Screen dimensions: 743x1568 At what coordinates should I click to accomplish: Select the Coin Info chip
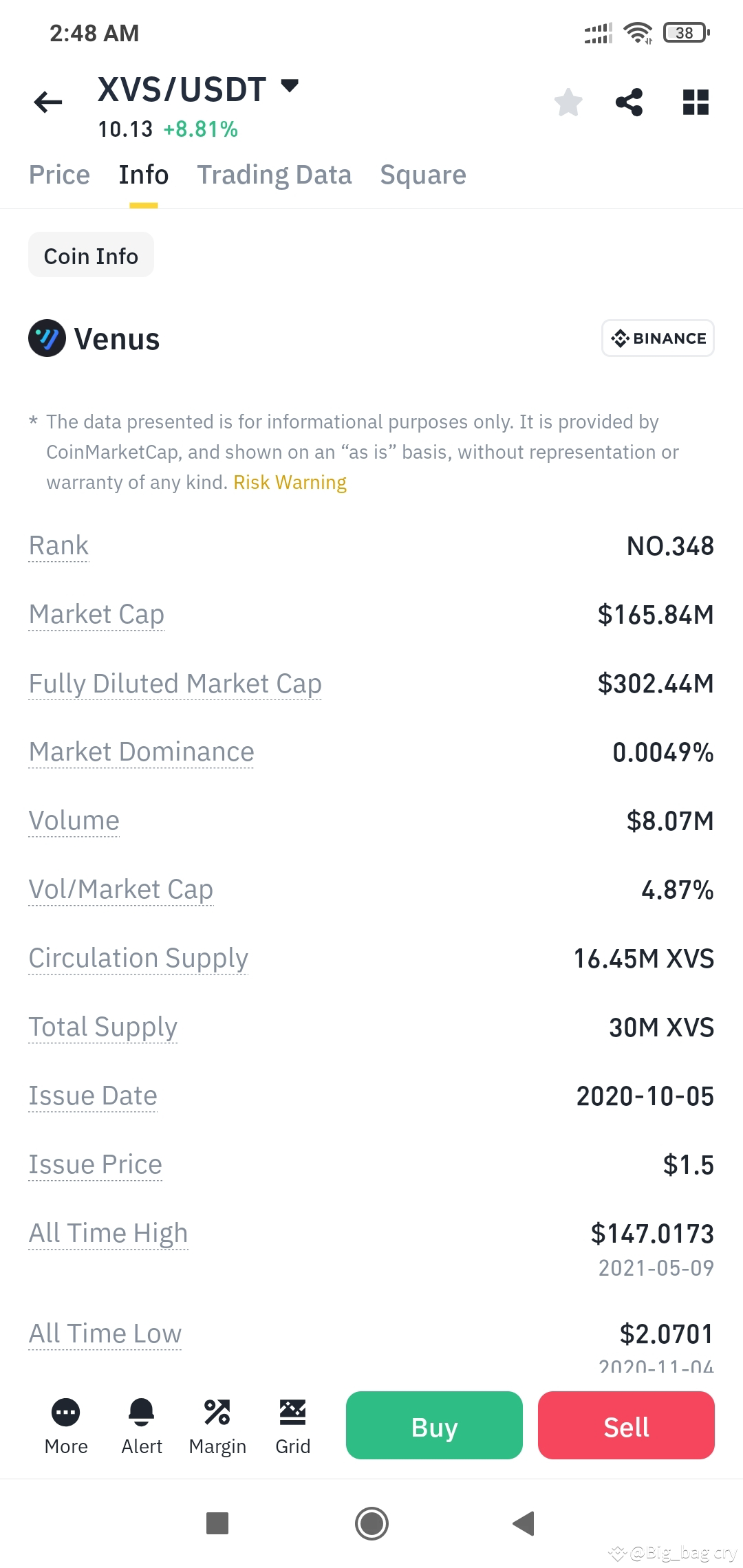pyautogui.click(x=90, y=255)
